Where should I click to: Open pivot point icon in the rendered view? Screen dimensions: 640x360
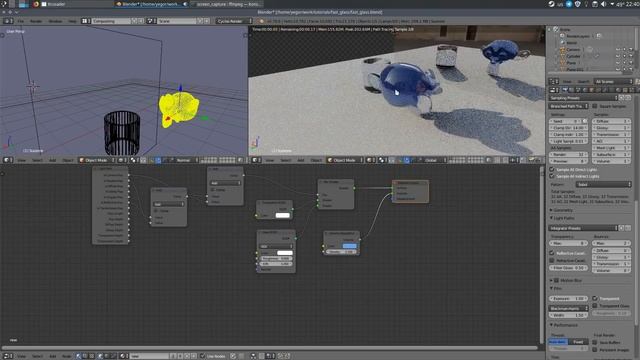[382, 160]
